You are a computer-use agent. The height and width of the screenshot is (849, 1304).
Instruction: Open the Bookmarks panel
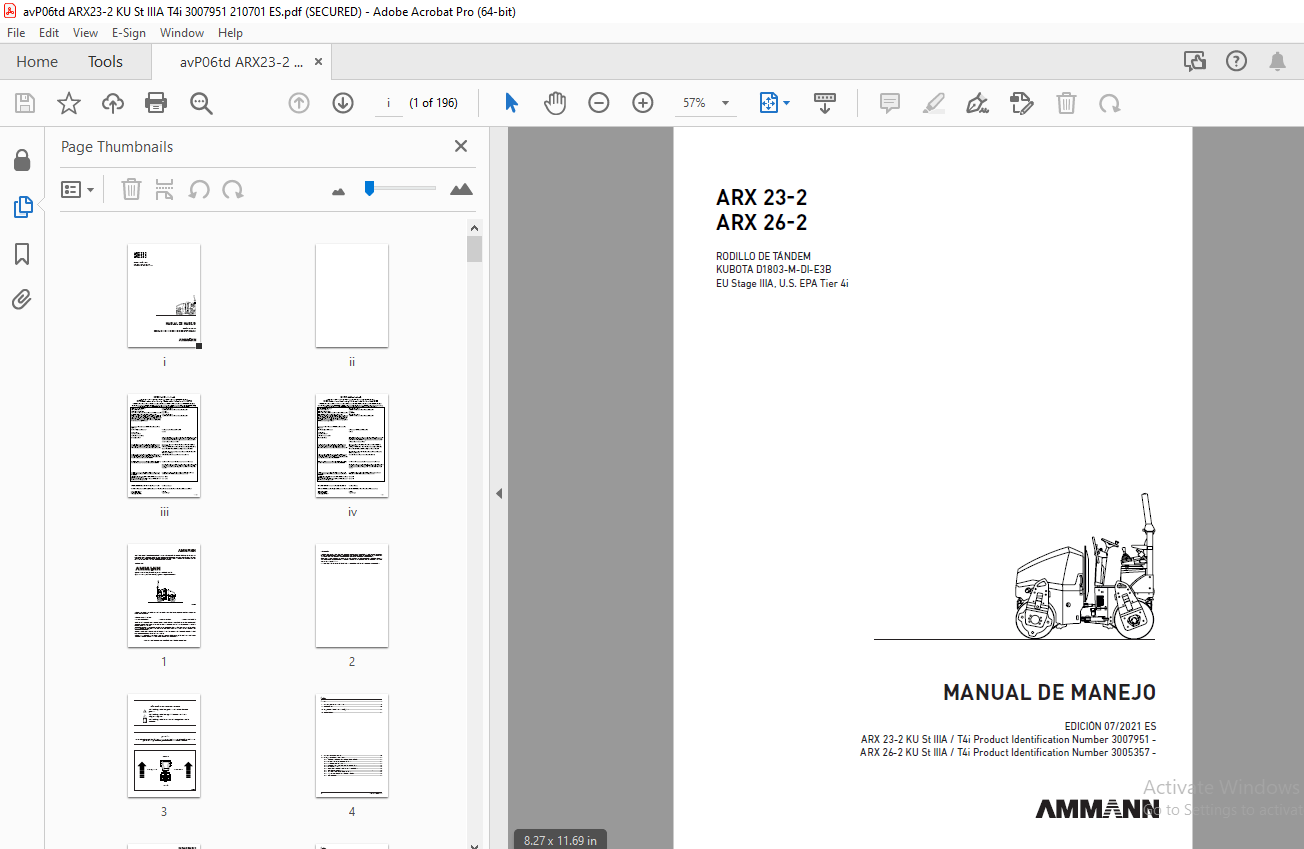[x=22, y=254]
